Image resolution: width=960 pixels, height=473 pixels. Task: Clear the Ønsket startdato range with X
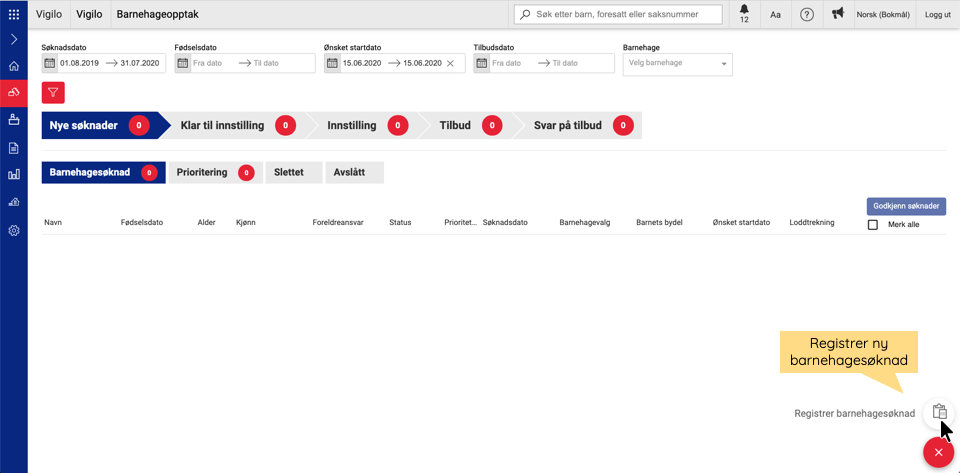coord(450,63)
